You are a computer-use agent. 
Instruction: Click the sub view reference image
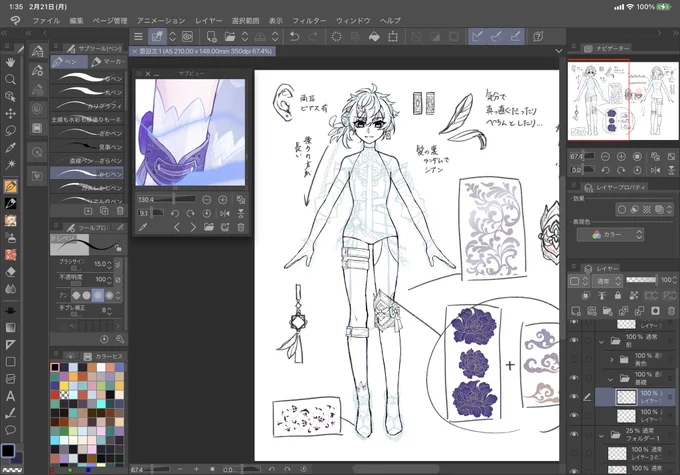click(190, 132)
